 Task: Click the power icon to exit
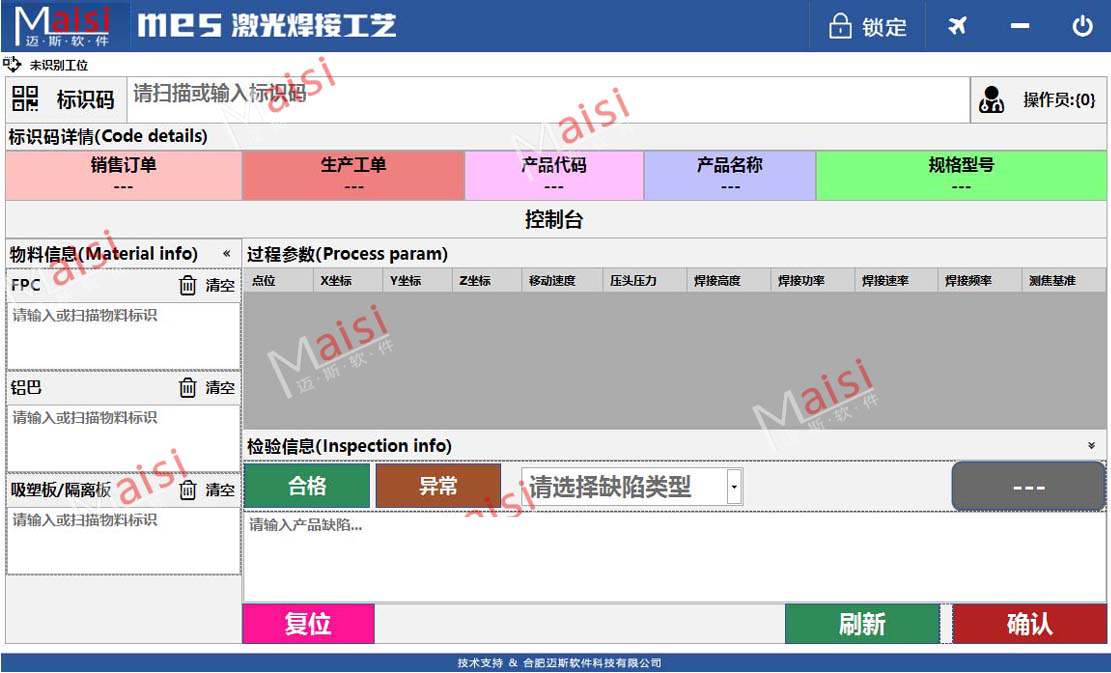click(1082, 26)
